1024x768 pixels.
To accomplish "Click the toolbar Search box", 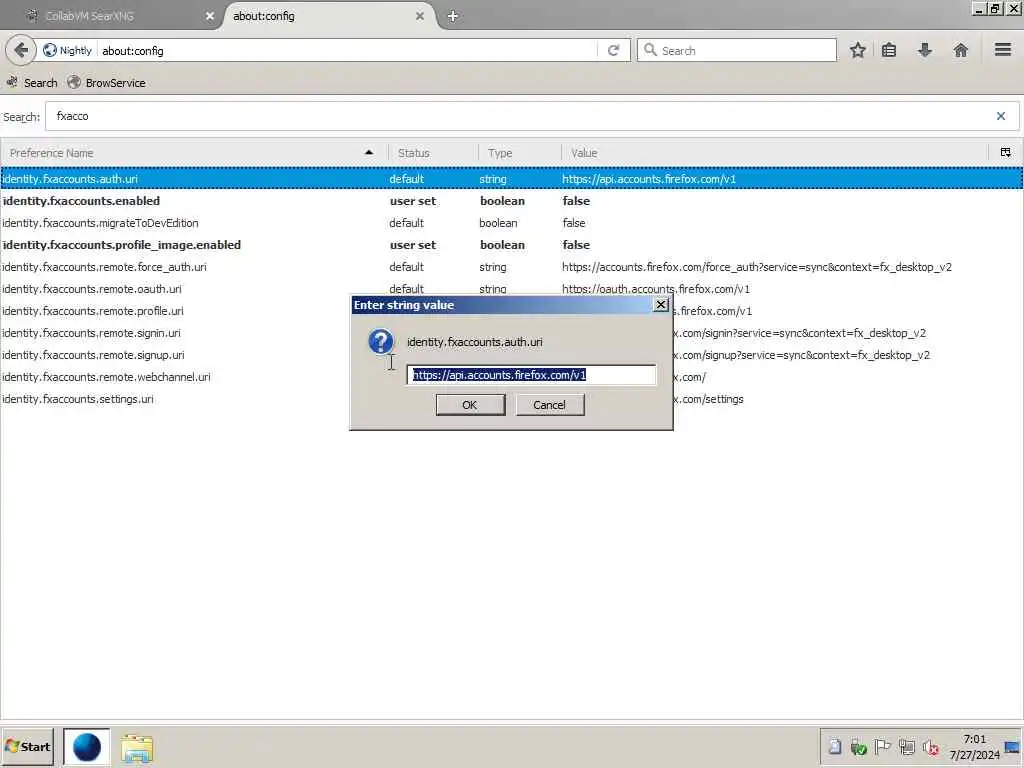I will click(x=737, y=50).
